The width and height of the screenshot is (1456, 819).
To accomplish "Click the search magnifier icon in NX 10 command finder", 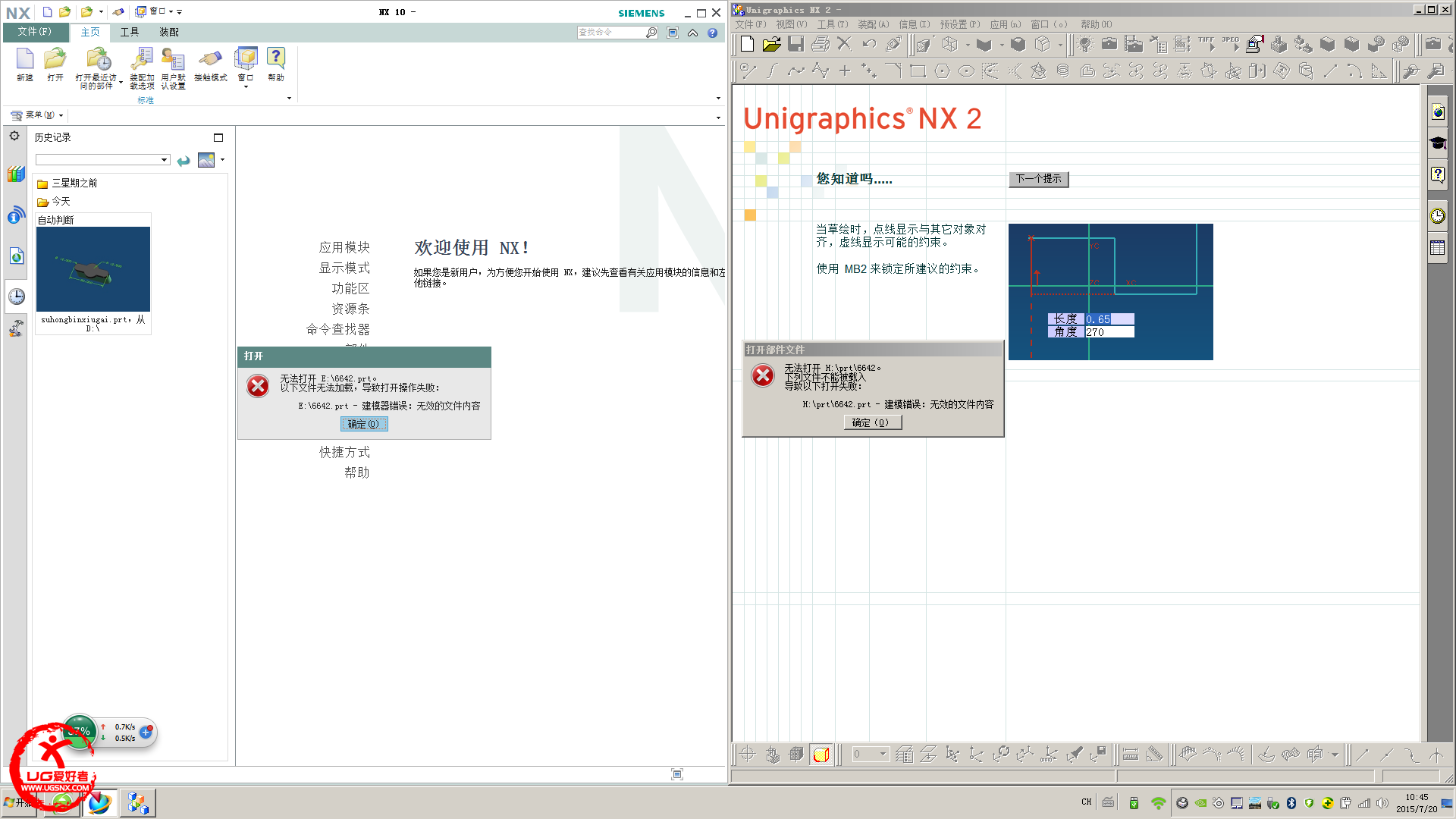I will (x=651, y=33).
